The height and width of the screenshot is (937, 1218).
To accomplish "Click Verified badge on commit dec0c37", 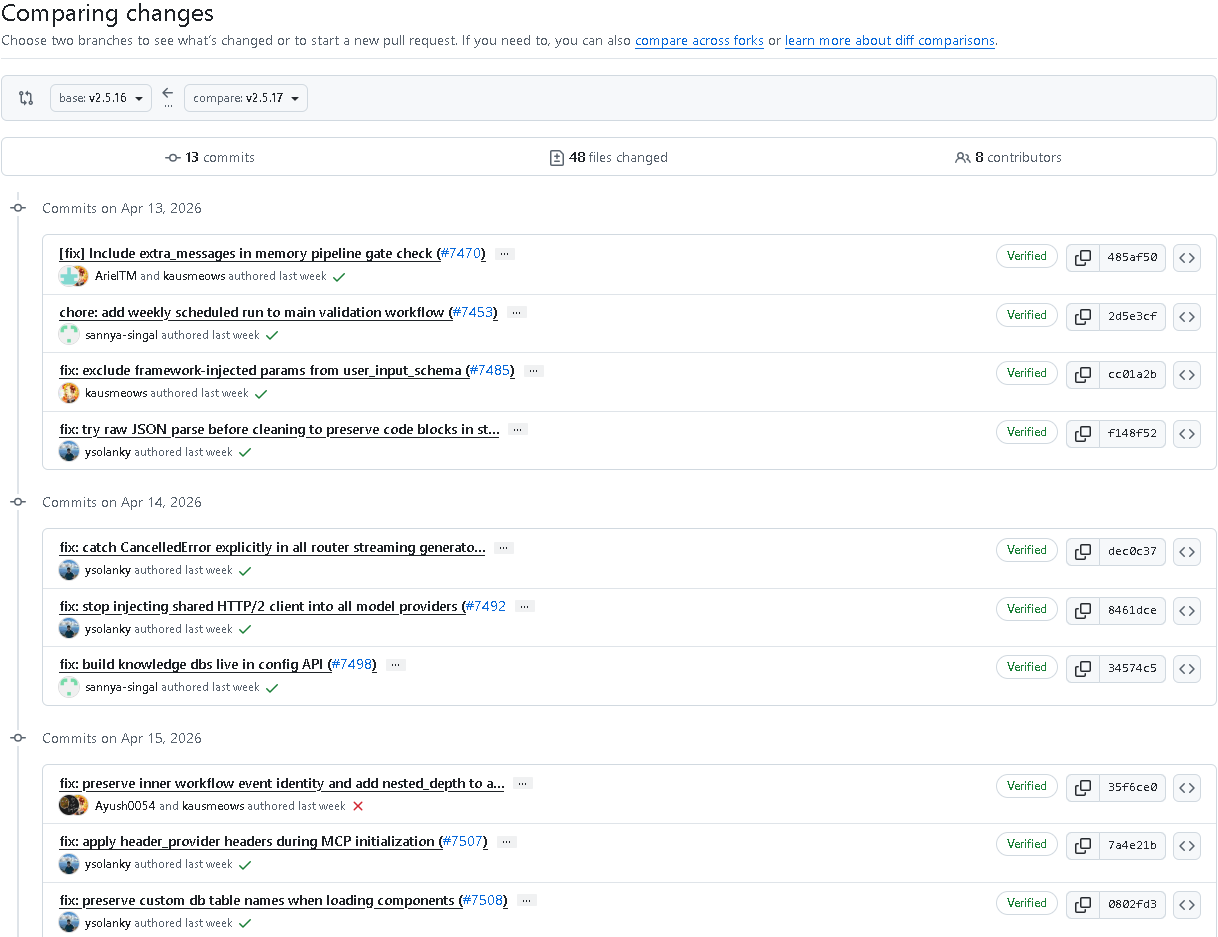I will coord(1026,550).
